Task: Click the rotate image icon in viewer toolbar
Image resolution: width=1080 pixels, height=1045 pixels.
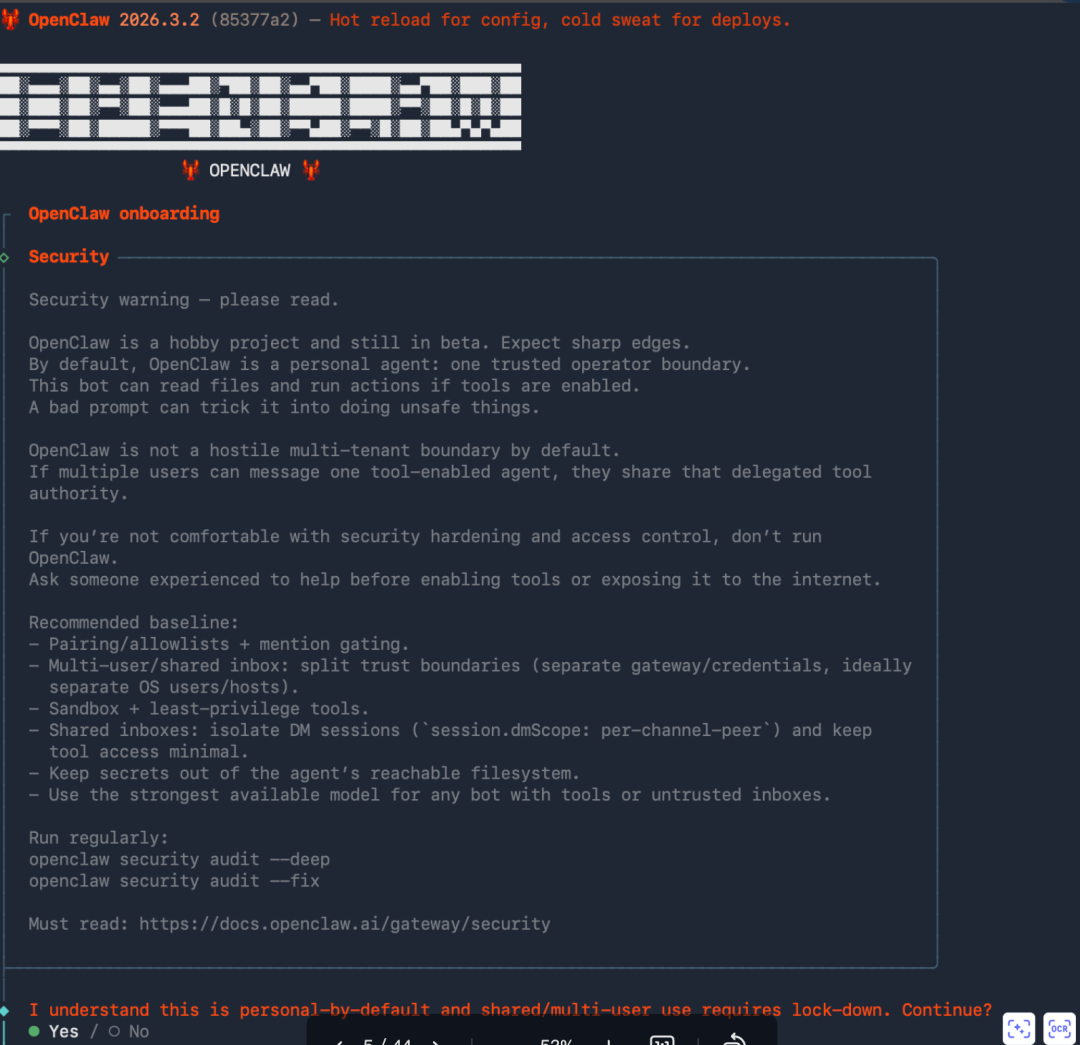Action: coord(734,1039)
